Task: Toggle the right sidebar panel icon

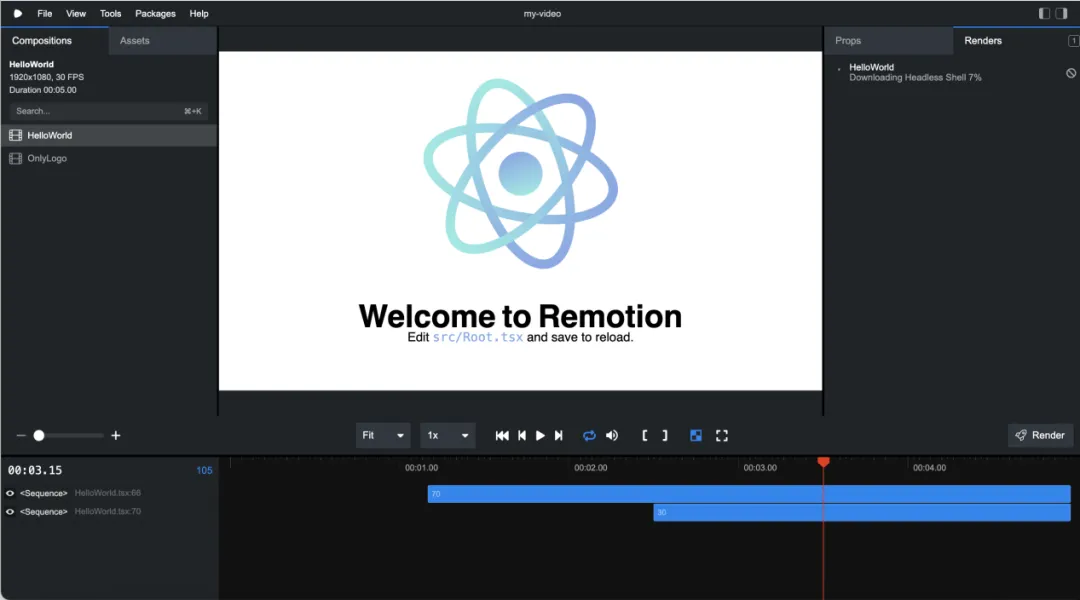Action: click(1061, 13)
